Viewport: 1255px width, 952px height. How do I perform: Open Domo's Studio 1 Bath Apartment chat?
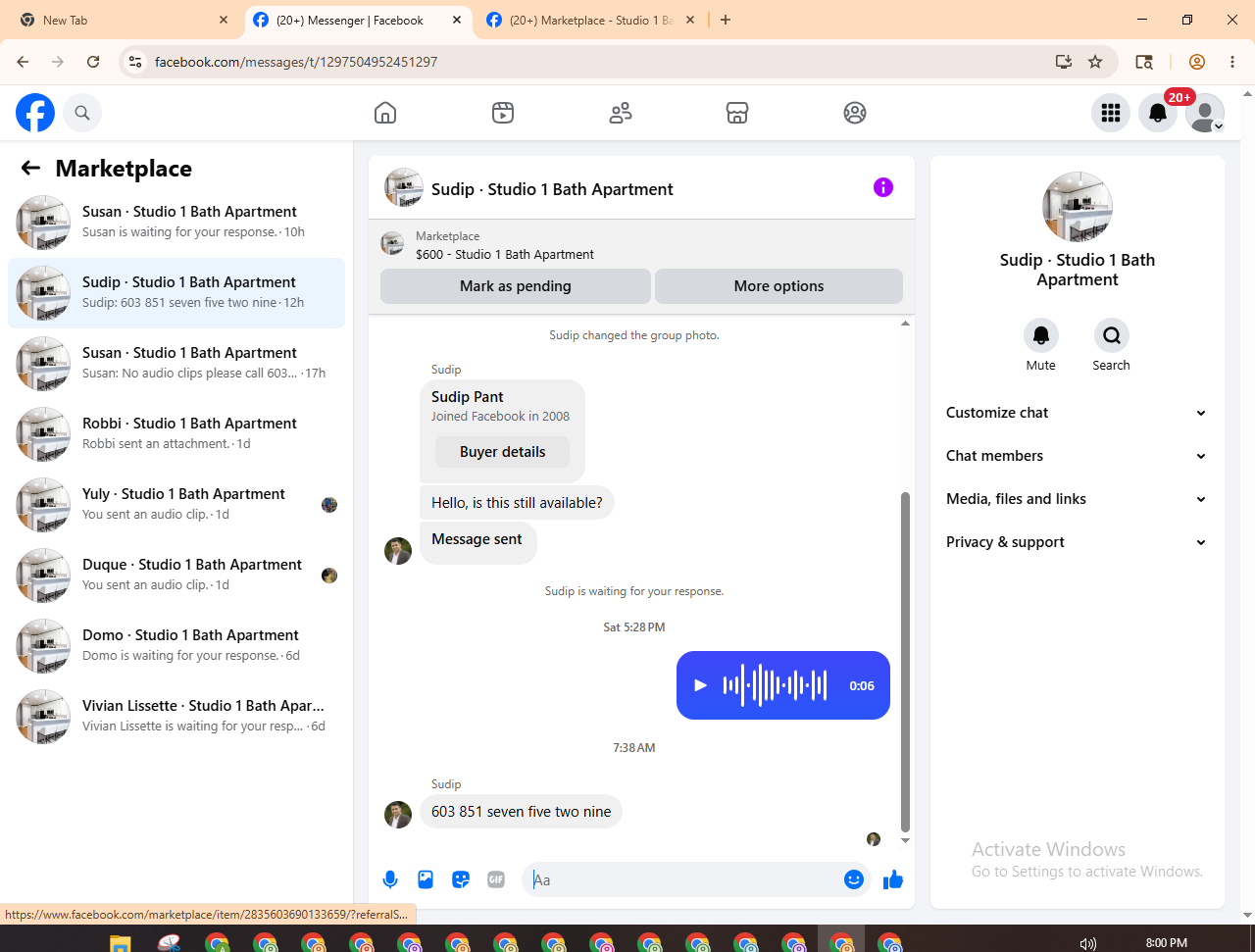click(176, 646)
